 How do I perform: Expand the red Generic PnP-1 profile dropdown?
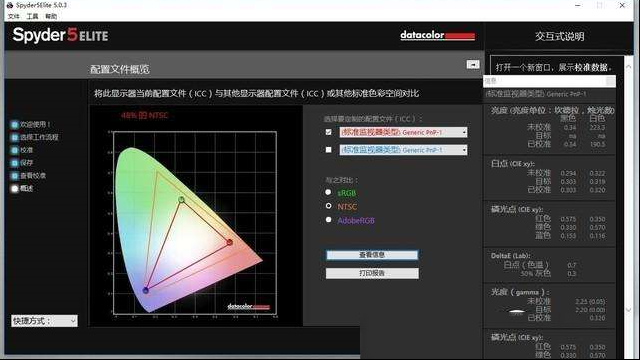click(x=403, y=132)
